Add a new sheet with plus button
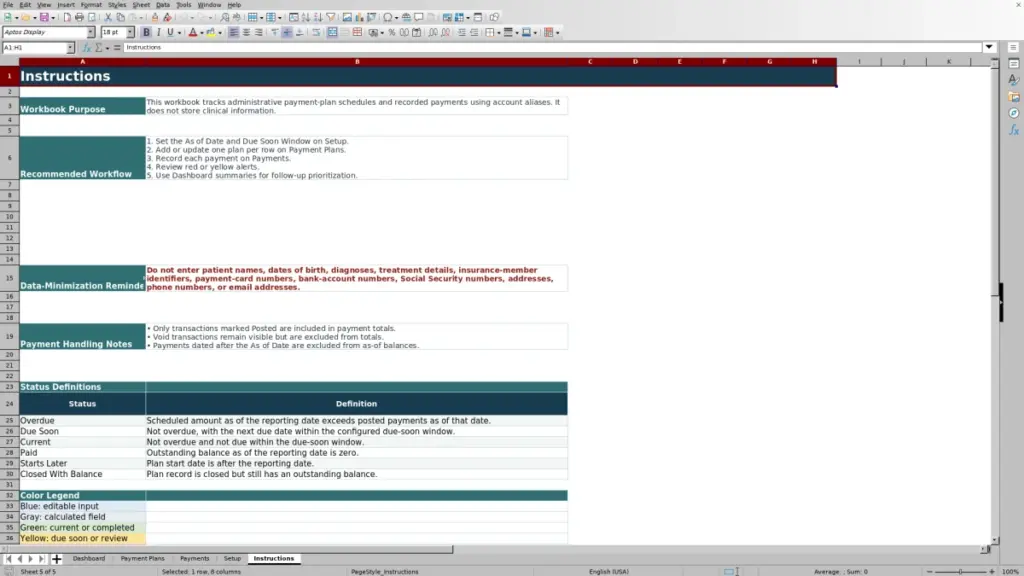 coord(56,558)
